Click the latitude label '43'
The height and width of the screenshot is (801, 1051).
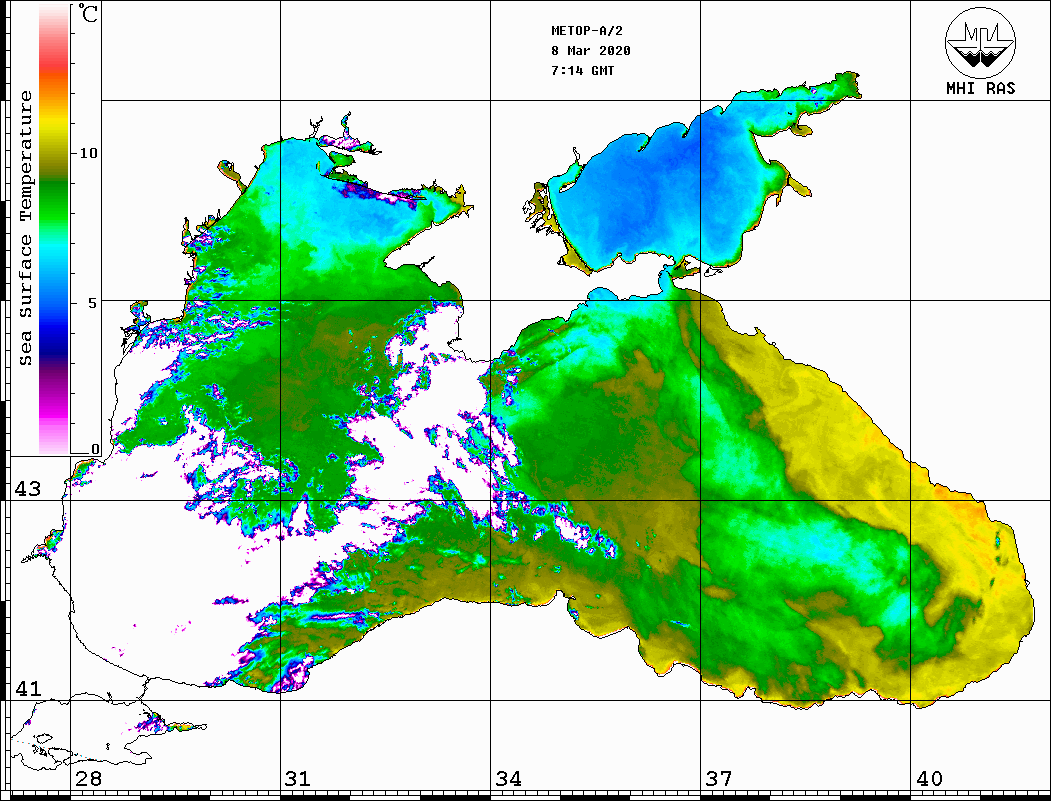click(x=27, y=489)
